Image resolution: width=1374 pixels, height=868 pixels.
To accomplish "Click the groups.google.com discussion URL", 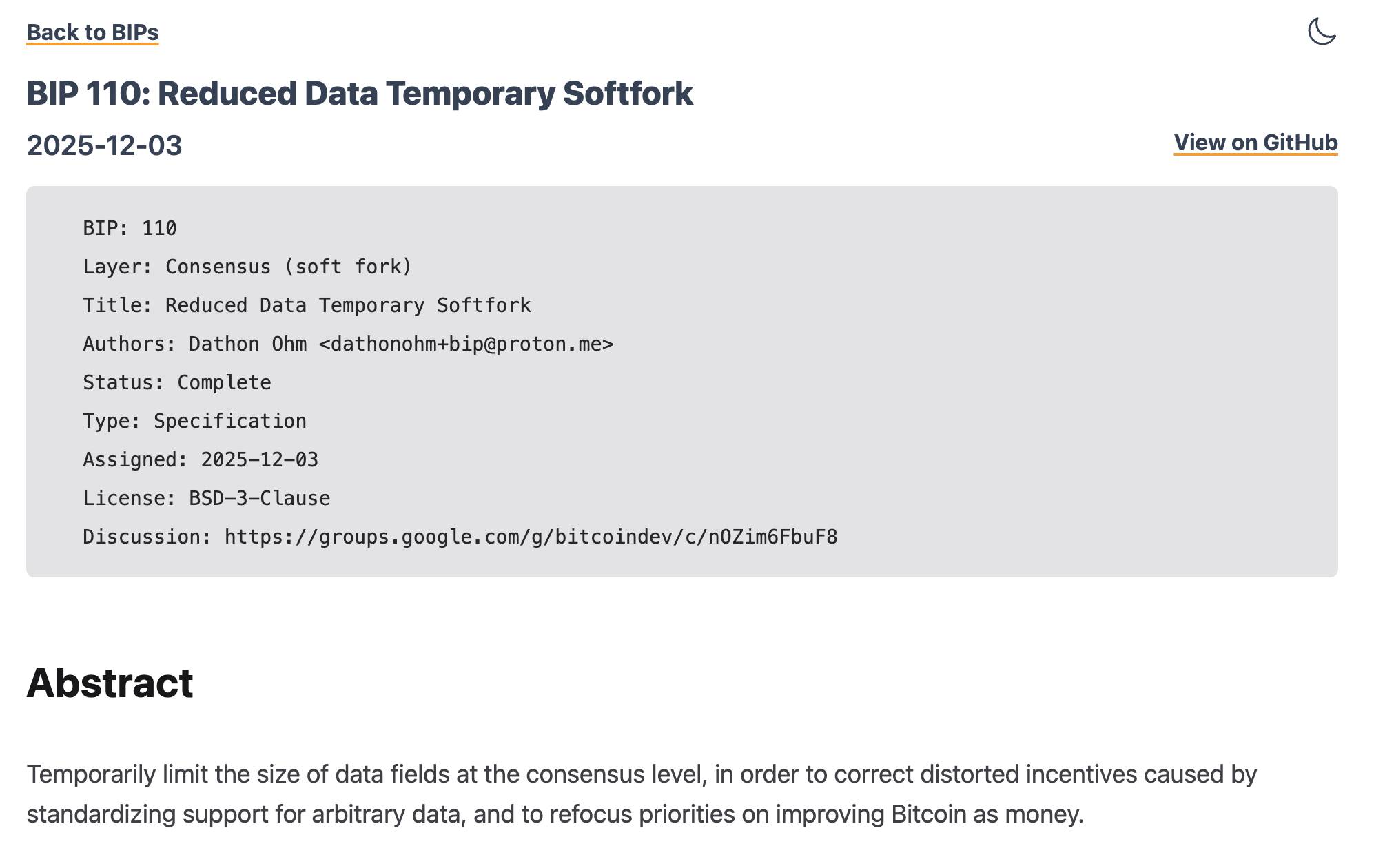I will click(x=531, y=537).
